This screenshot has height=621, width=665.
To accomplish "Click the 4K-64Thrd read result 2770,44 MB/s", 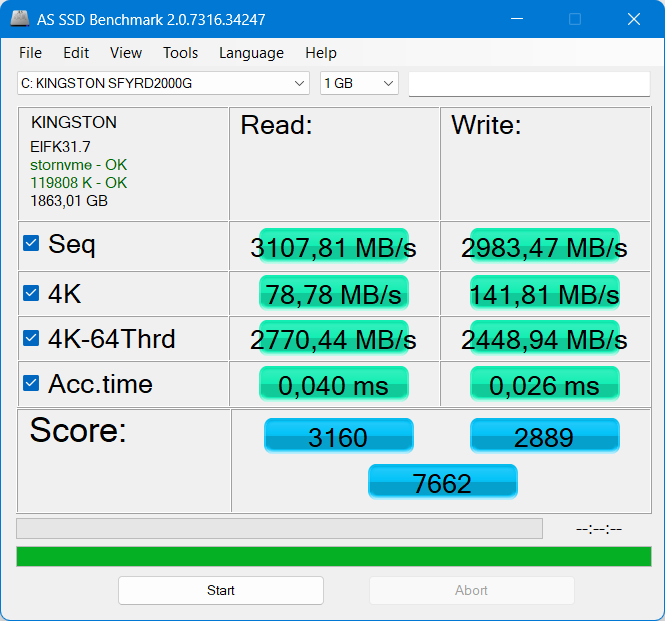I will [x=334, y=339].
